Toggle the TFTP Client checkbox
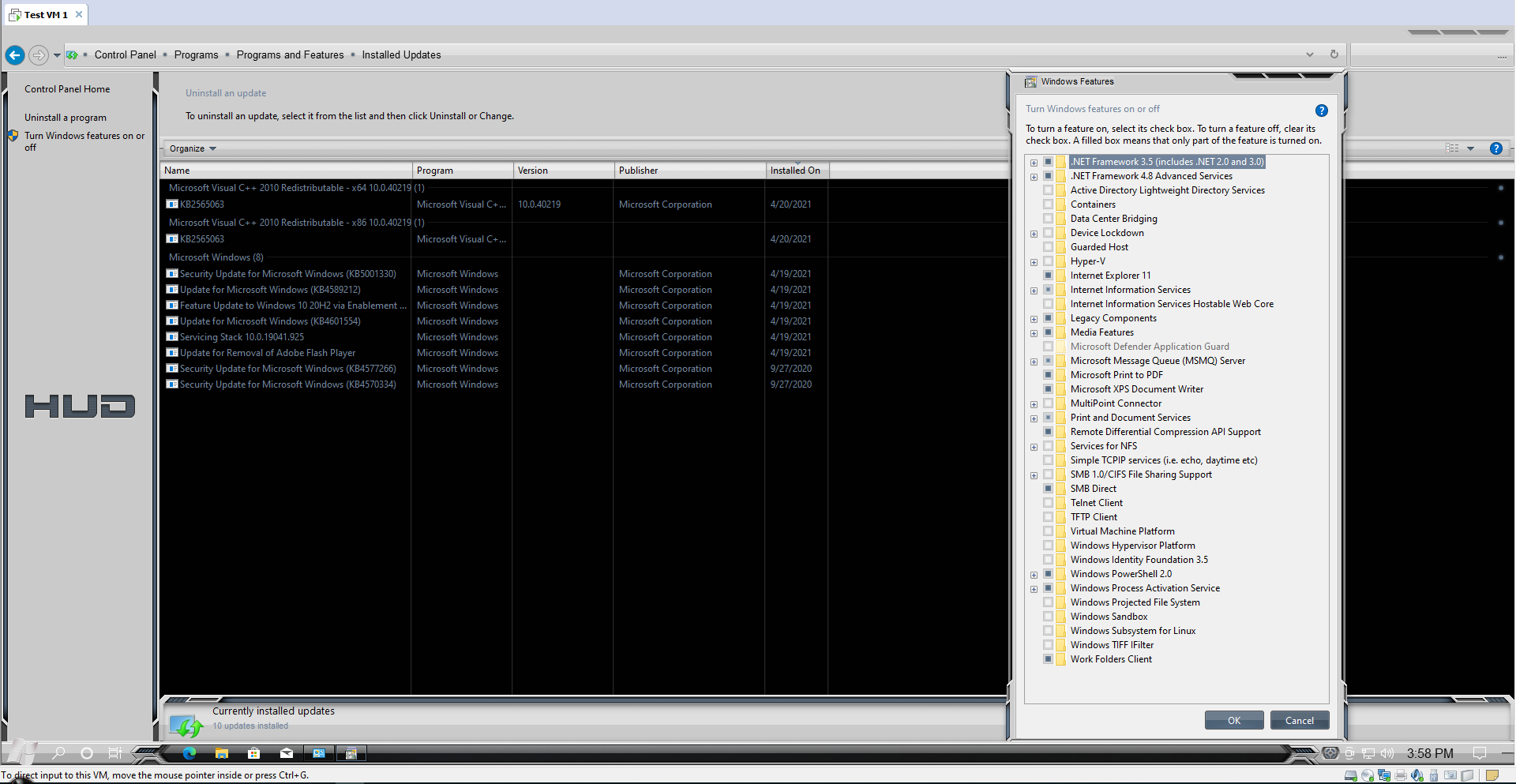The image size is (1516, 784). coord(1049,517)
